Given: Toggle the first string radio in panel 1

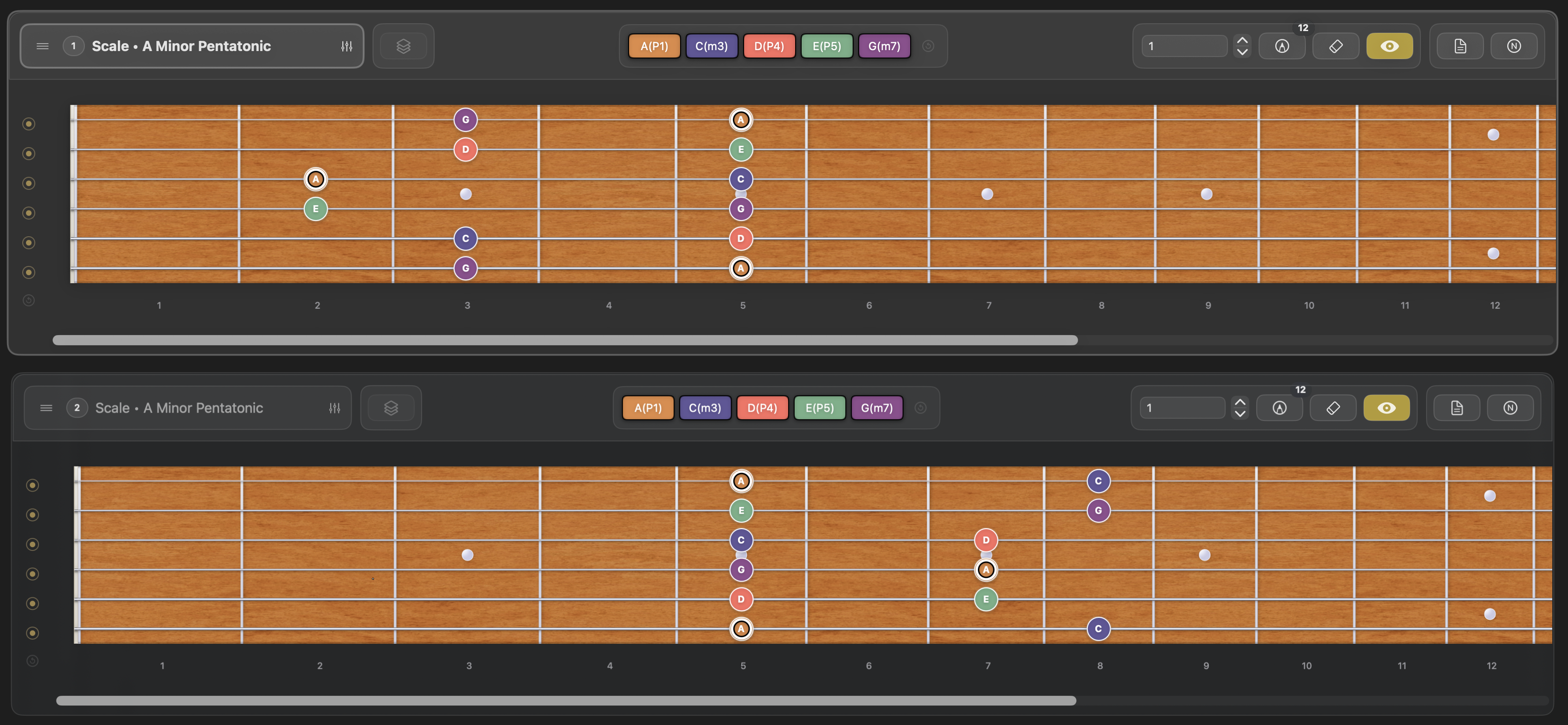Looking at the screenshot, I should (29, 124).
